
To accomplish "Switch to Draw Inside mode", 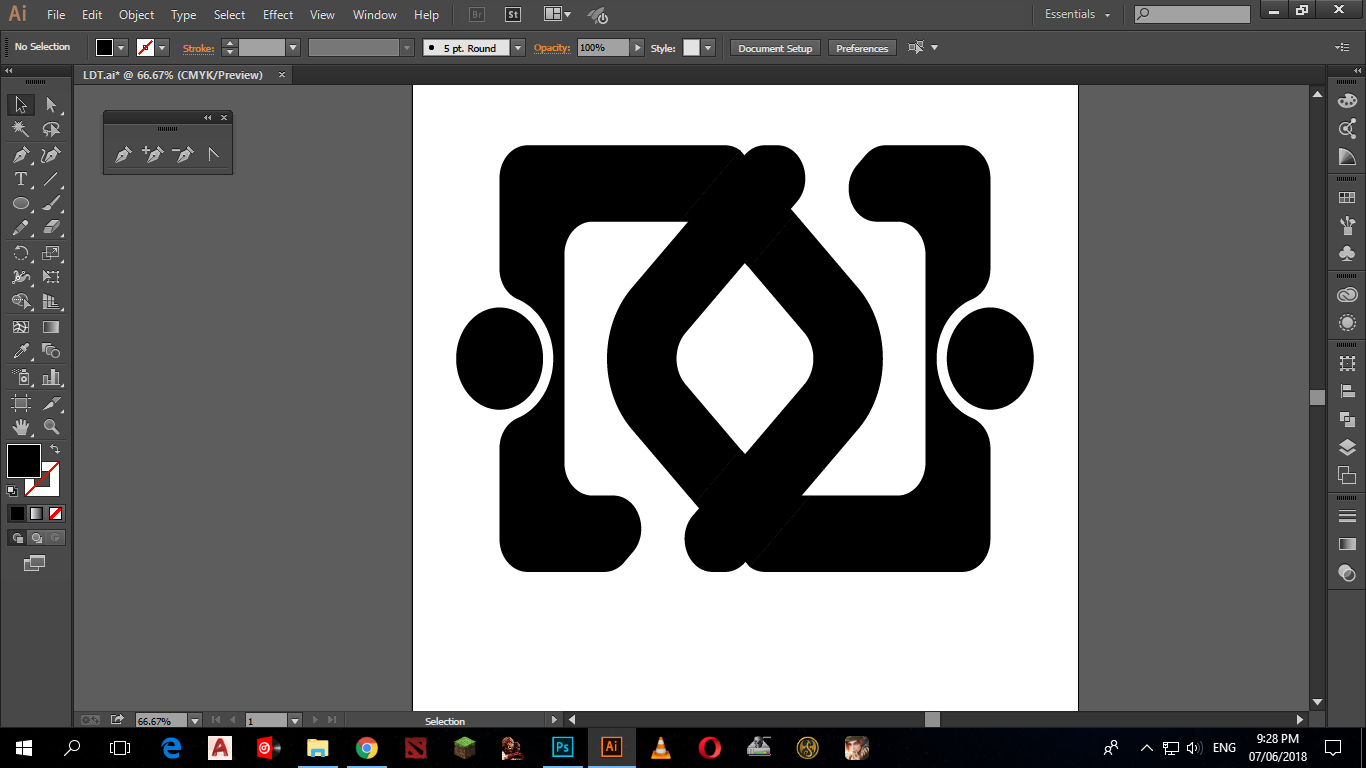I will (56, 538).
